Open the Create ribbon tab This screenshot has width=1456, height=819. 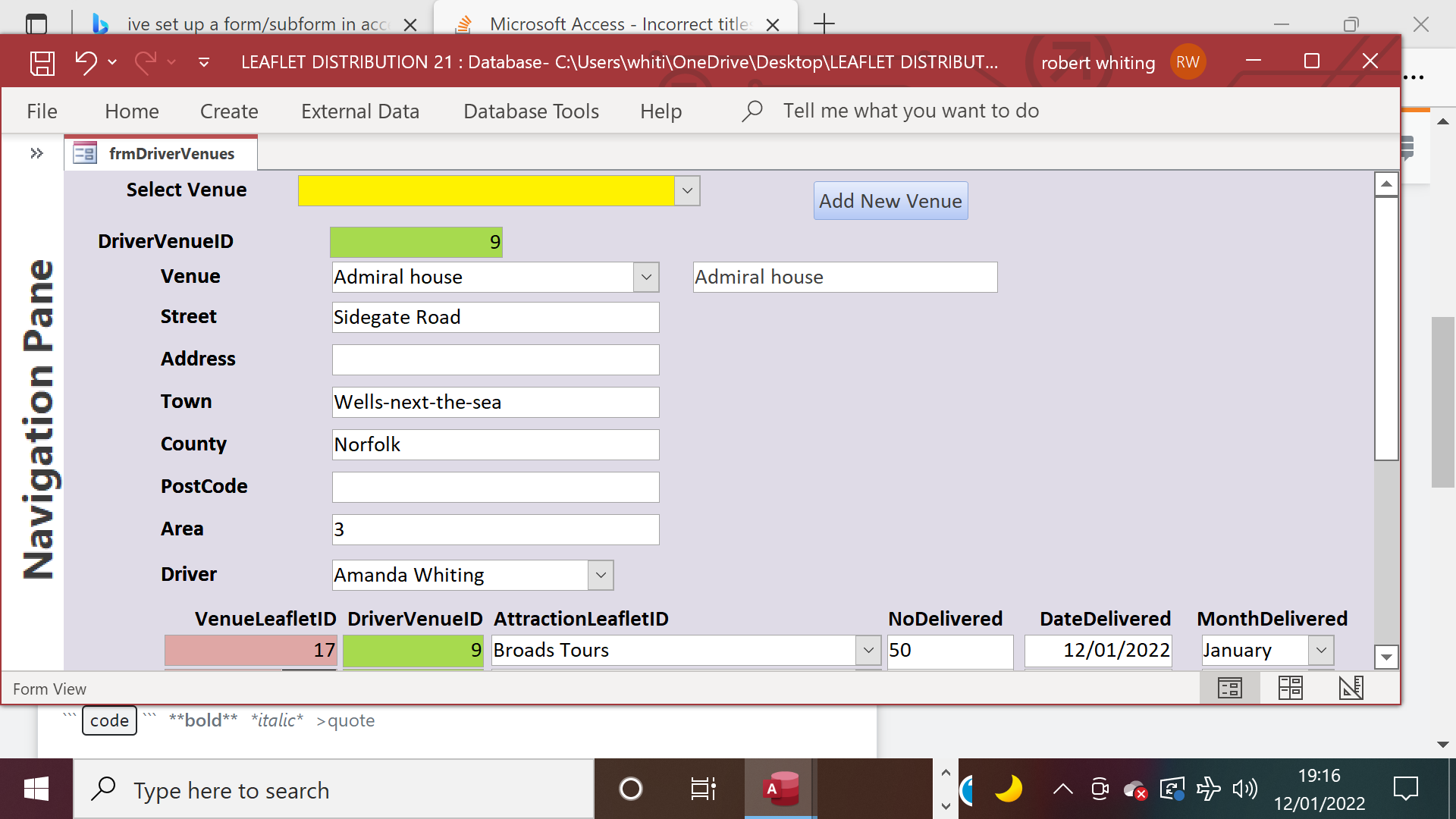click(229, 111)
